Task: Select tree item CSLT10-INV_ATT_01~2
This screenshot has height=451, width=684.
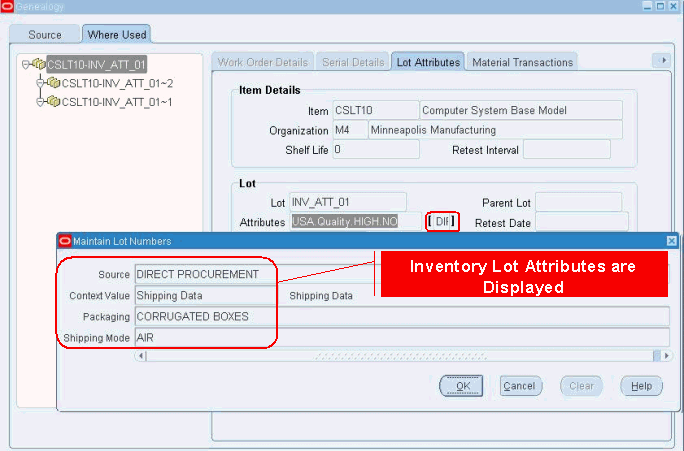Action: click(117, 83)
